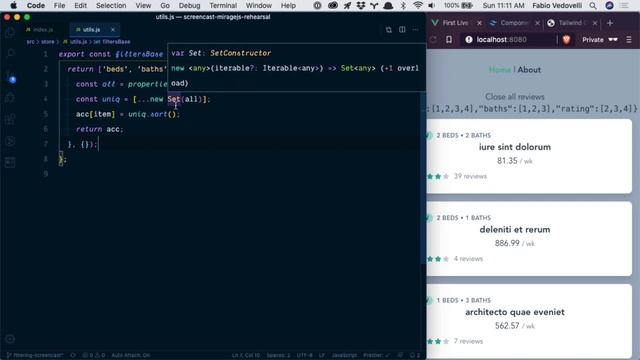Open the File menu
Viewport: 640px width, 360px height.
[60, 5]
